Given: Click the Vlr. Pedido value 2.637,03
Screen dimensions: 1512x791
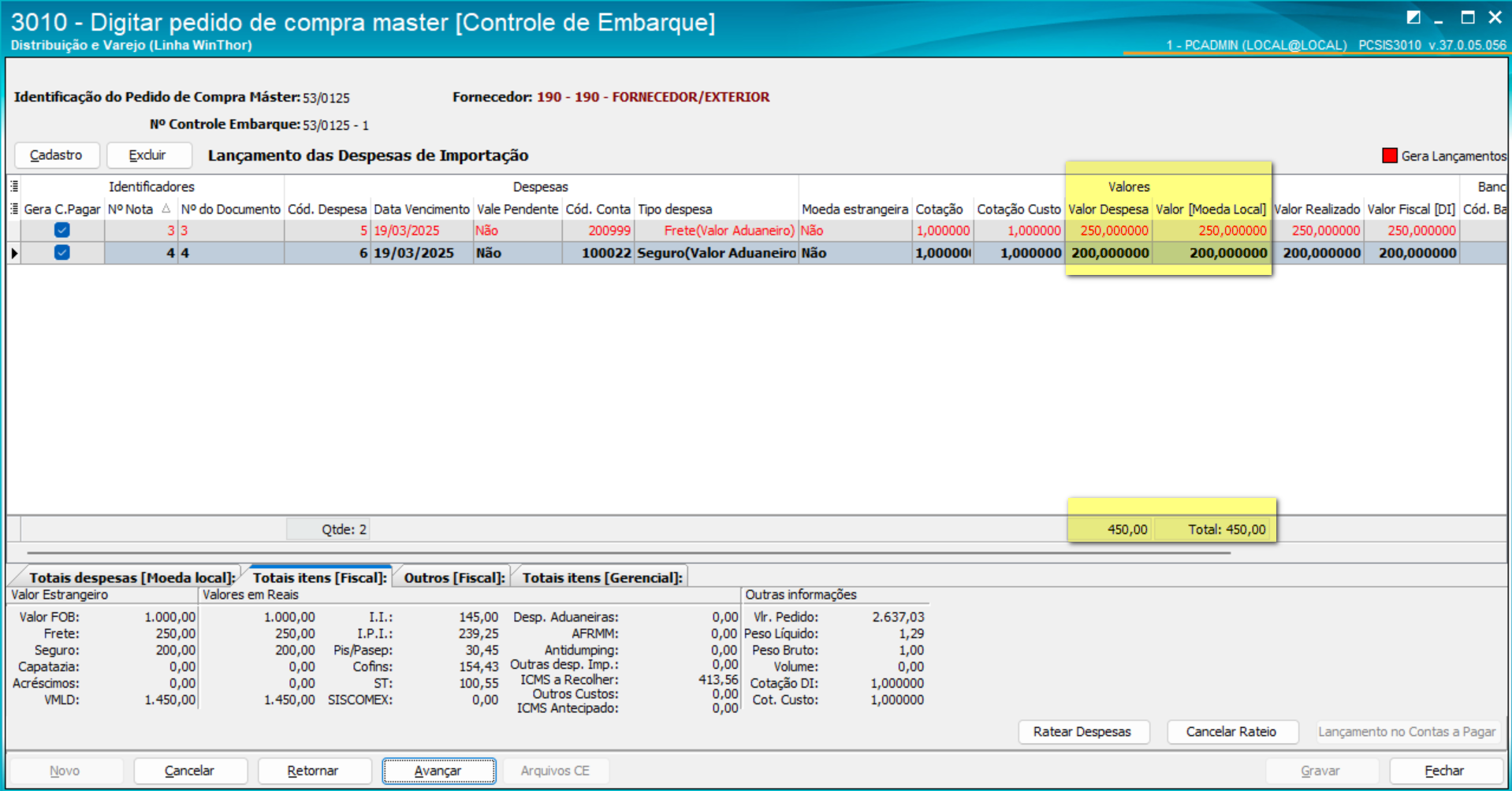Looking at the screenshot, I should click(x=898, y=617).
